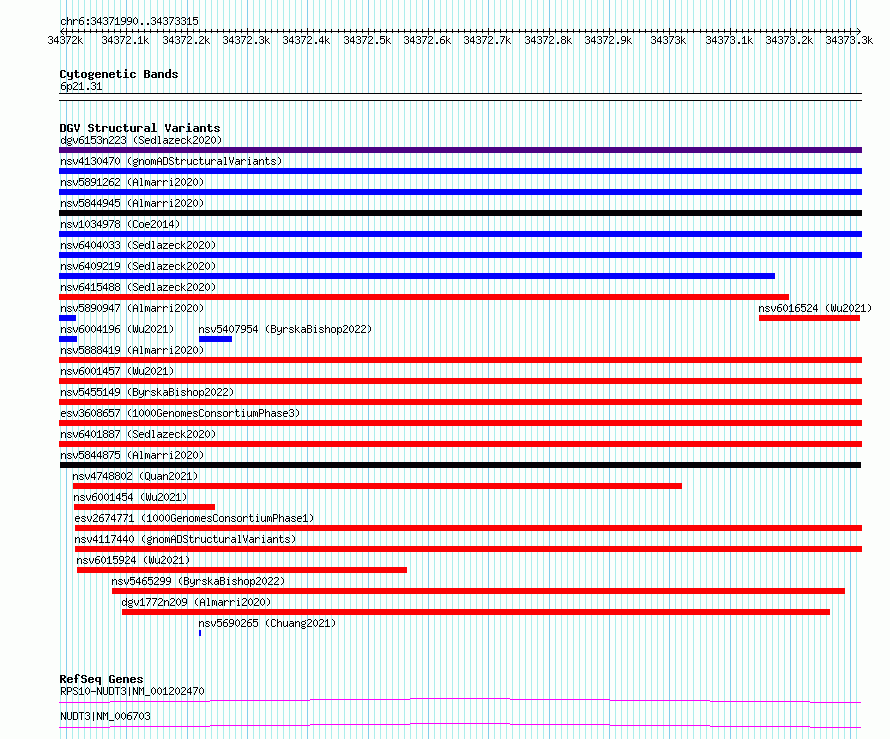Click the nsv6409219 (Sedlazeck2020) blue bar

417,276
